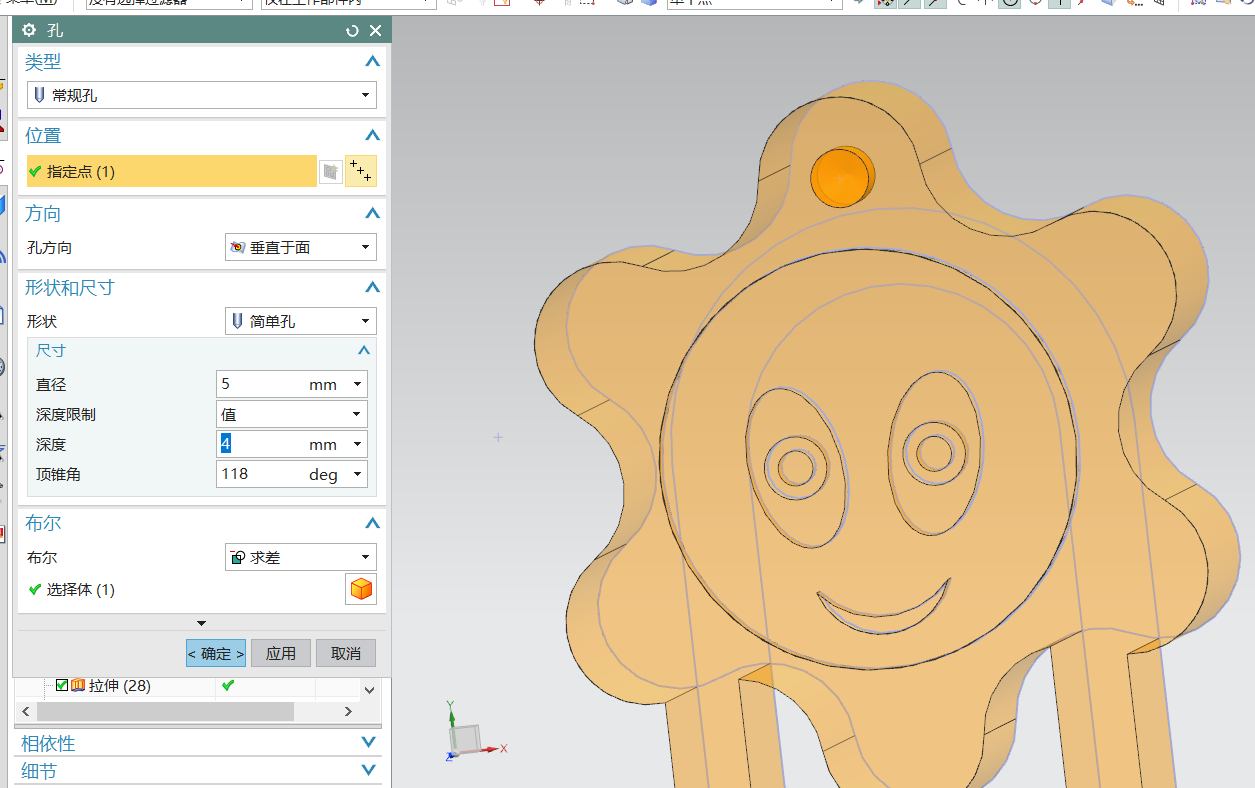The width and height of the screenshot is (1255, 788).
Task: Click the 孔方向 label
Action: coord(49,247)
